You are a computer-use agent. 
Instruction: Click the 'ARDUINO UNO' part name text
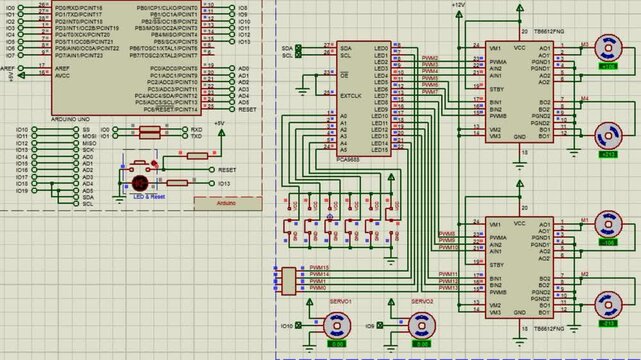click(70, 119)
